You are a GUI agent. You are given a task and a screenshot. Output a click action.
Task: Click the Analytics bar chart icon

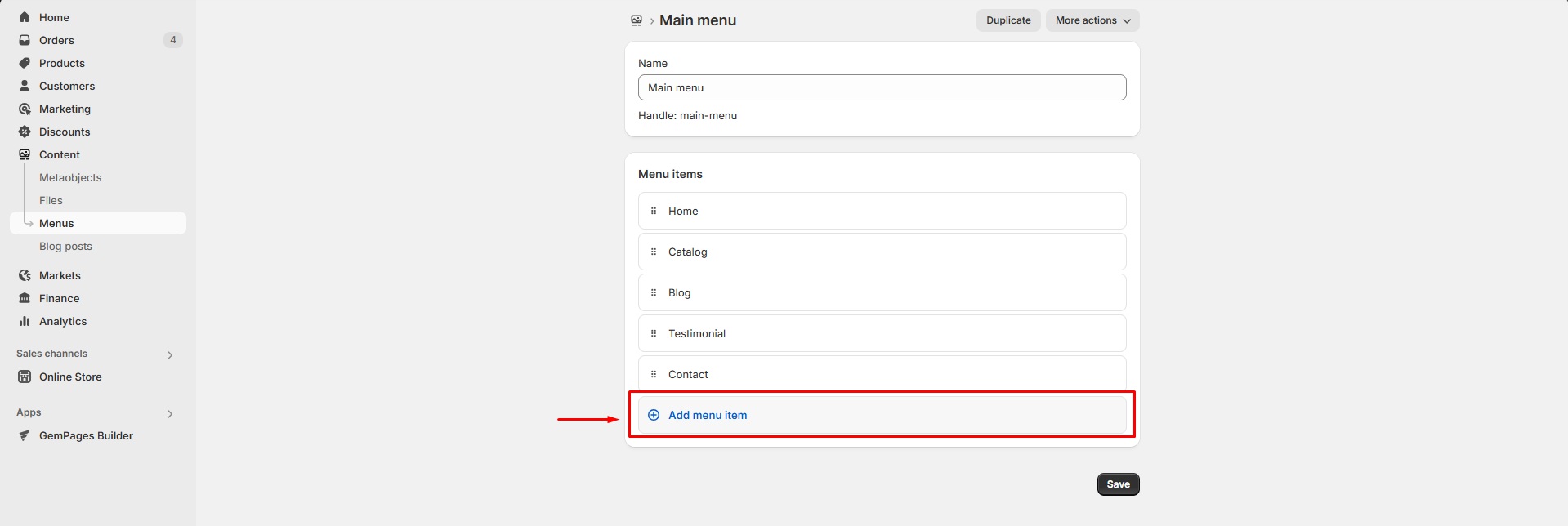click(x=25, y=321)
